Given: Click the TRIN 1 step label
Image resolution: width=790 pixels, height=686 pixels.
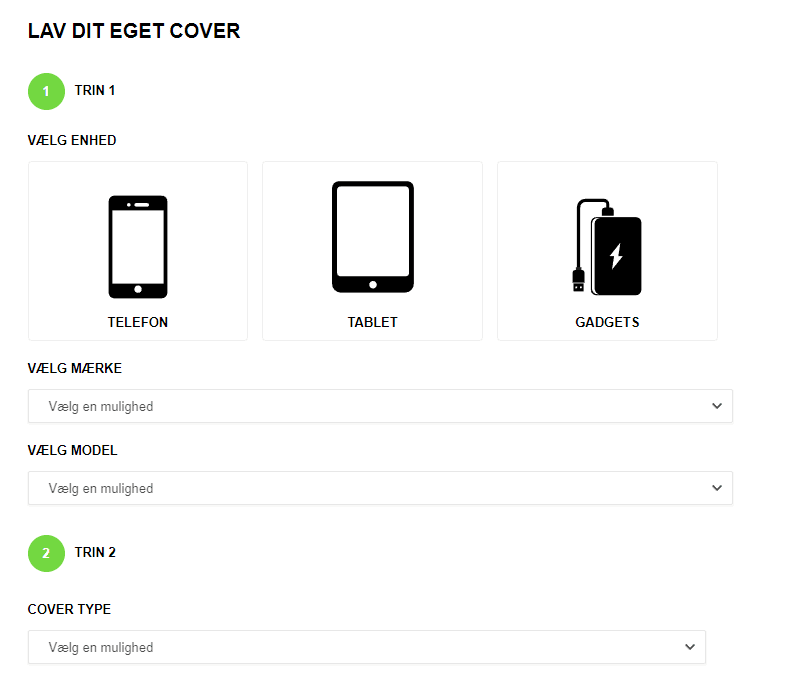Looking at the screenshot, I should [x=95, y=91].
